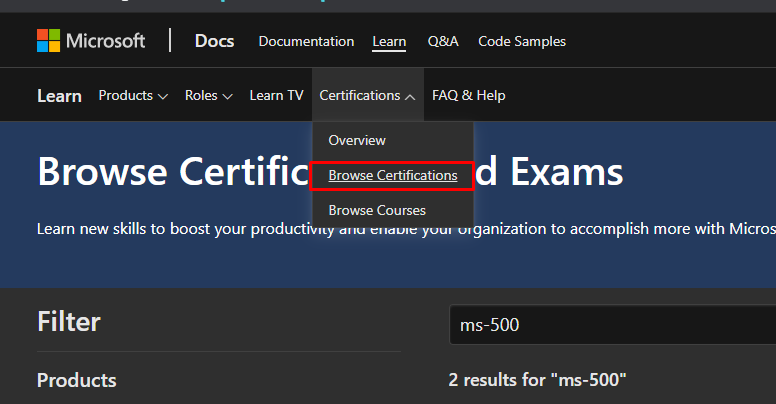Select Browse Courses menu entry
The width and height of the screenshot is (776, 404).
click(x=377, y=210)
